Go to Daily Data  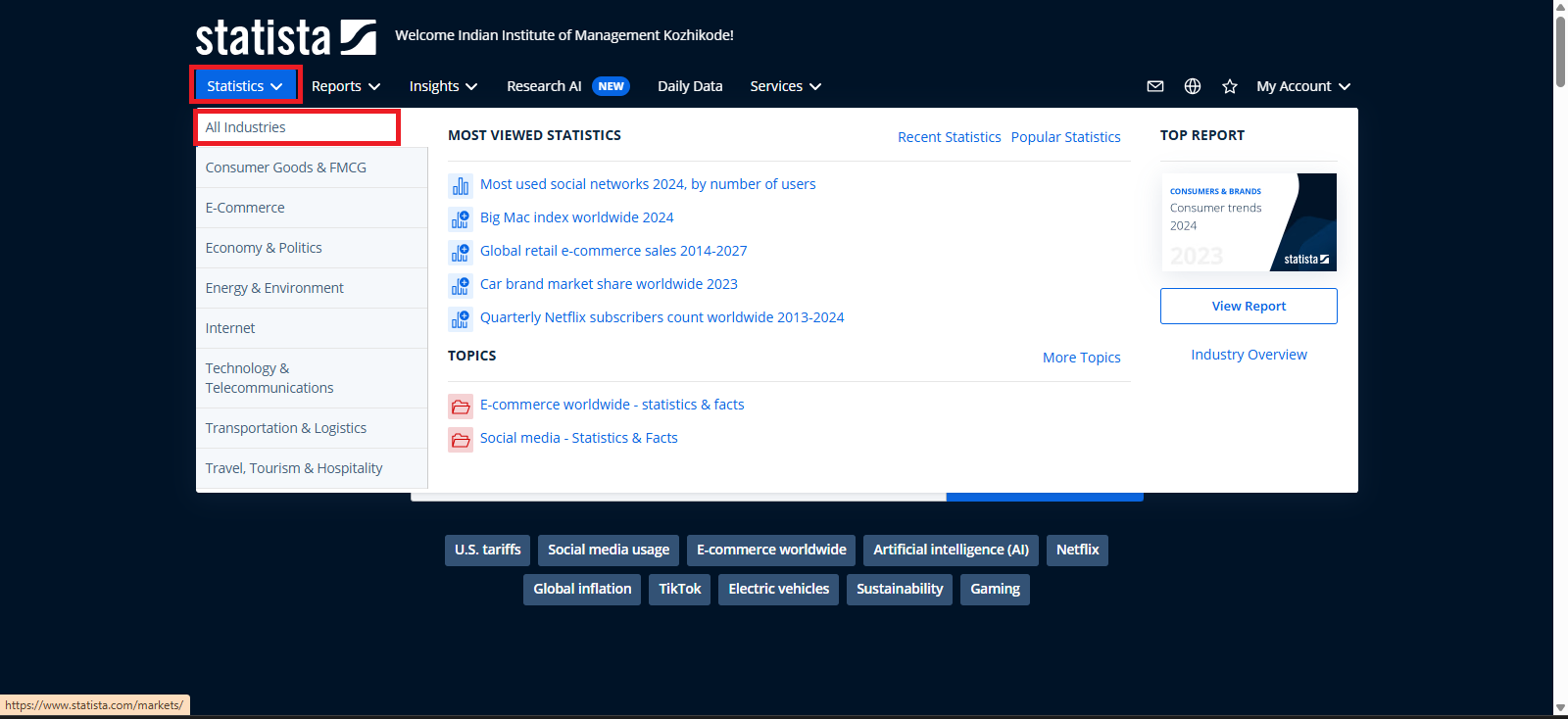click(x=690, y=86)
